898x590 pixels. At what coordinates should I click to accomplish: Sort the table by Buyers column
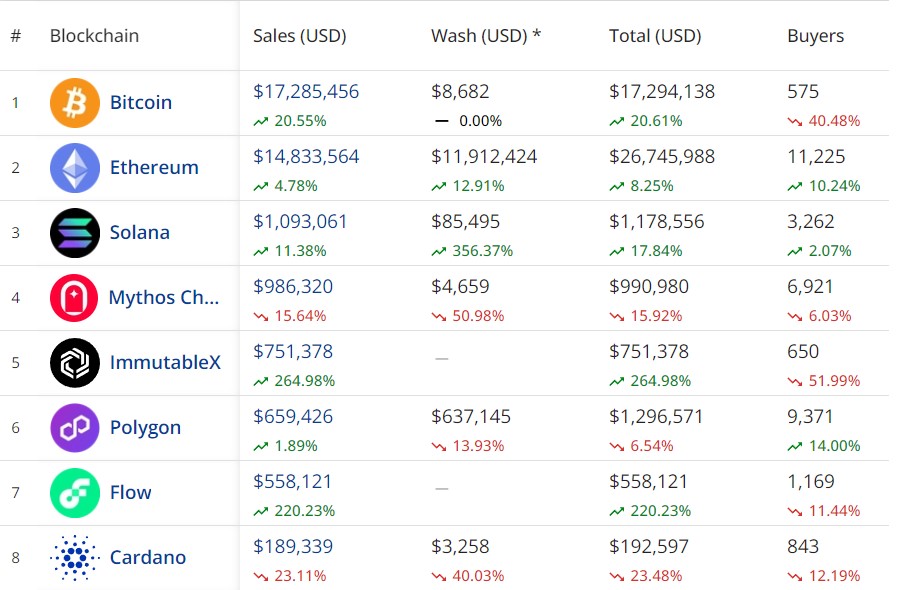[815, 36]
